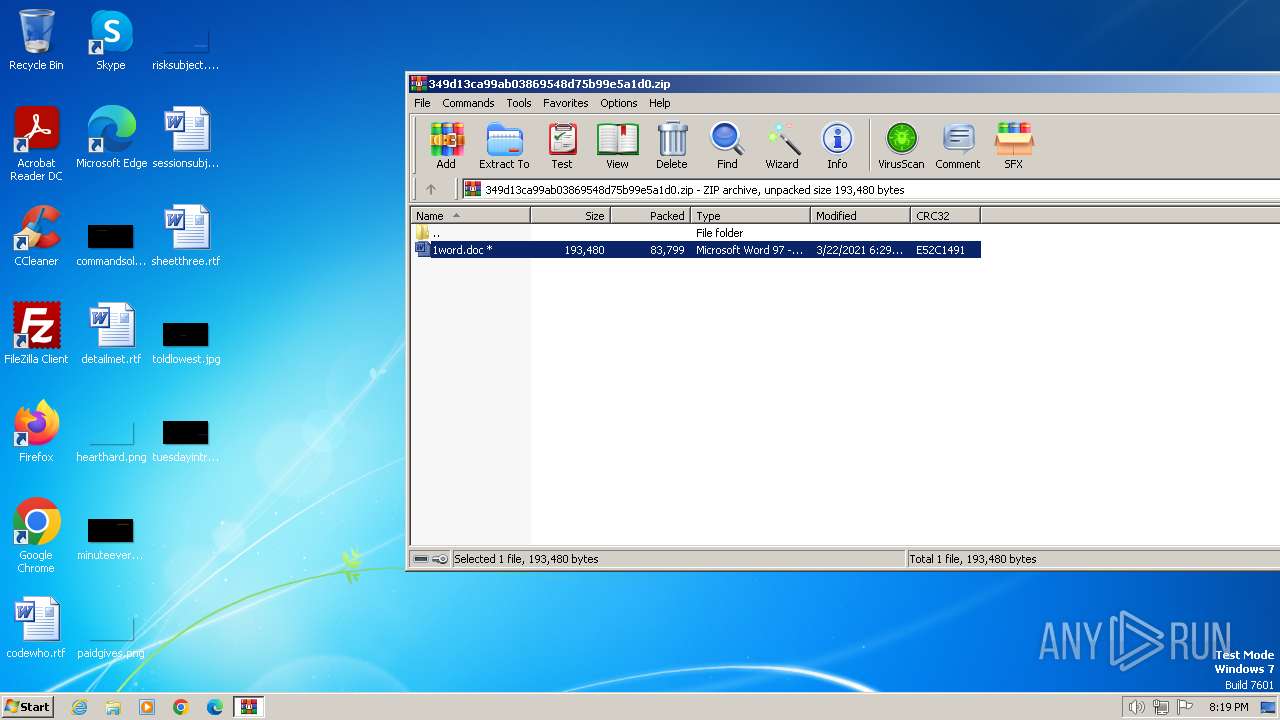Select the 1word.doc file row

tap(696, 250)
